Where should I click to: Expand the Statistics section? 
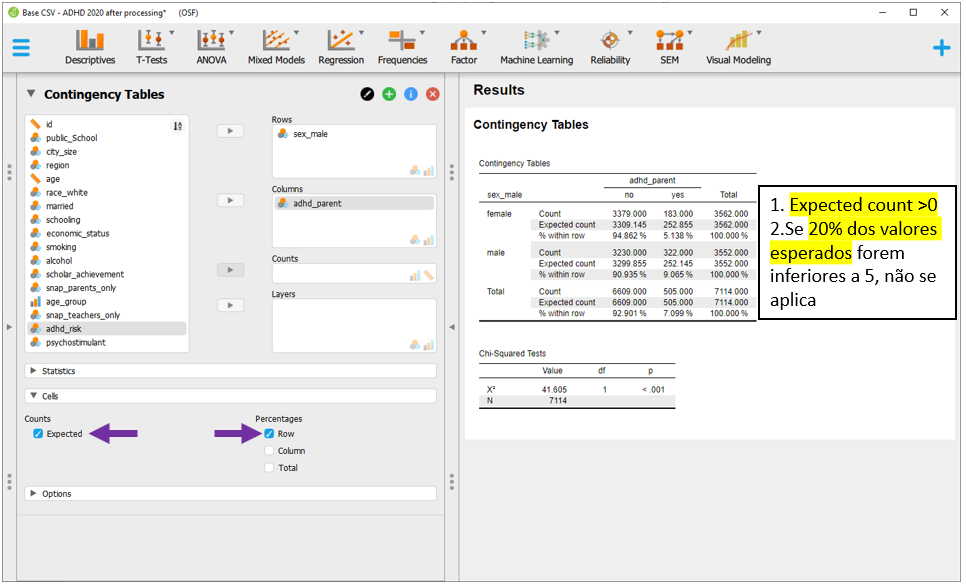tap(58, 371)
